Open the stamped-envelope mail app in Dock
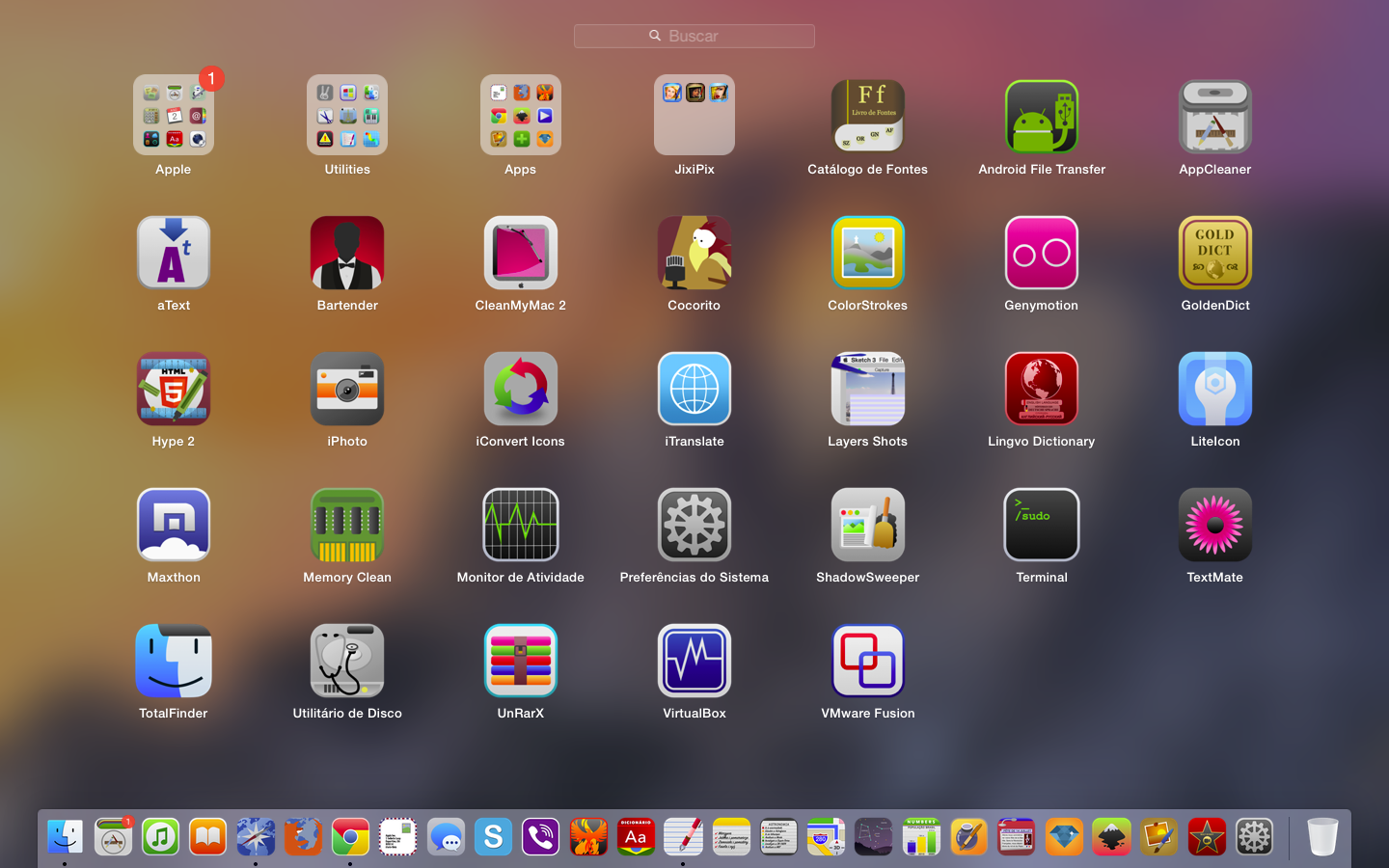Screen dimensions: 1389x868 click(397, 837)
